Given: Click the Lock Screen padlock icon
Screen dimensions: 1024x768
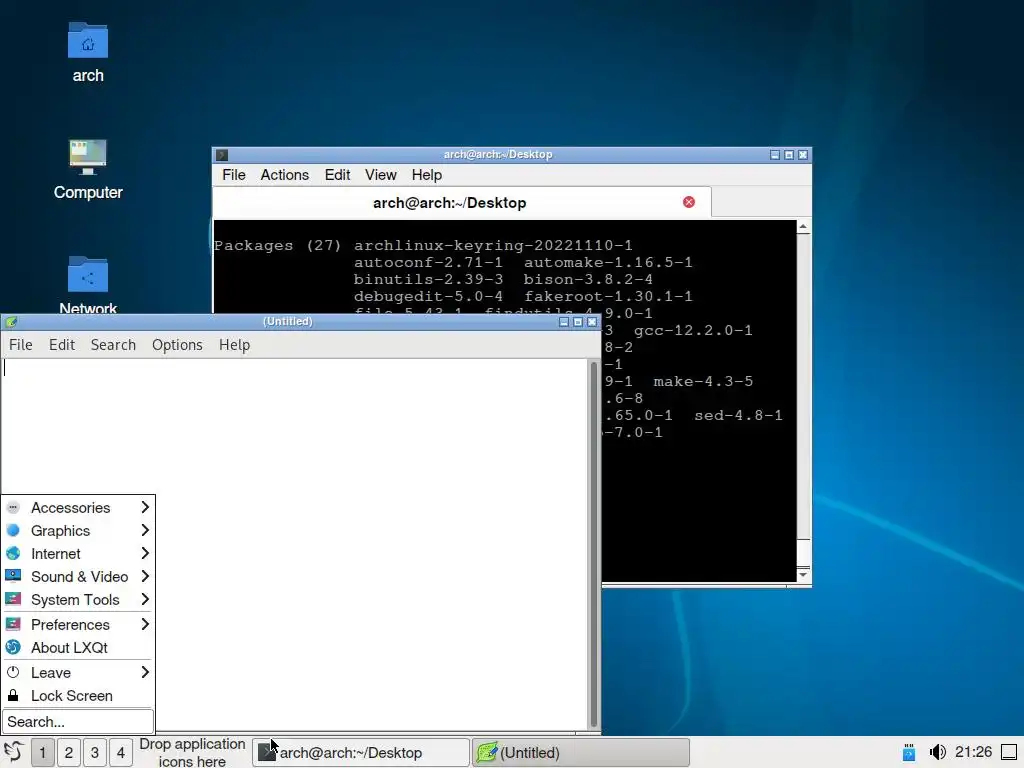Looking at the screenshot, I should [x=13, y=695].
